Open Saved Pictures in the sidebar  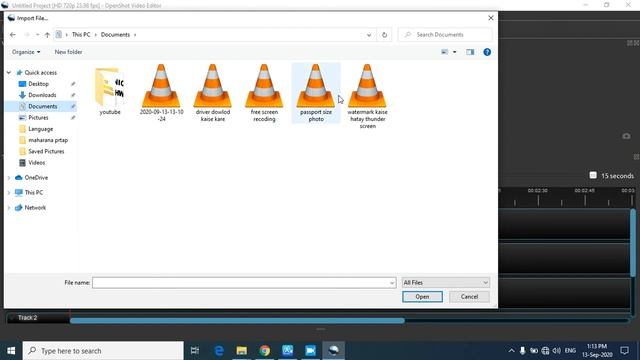[x=46, y=151]
